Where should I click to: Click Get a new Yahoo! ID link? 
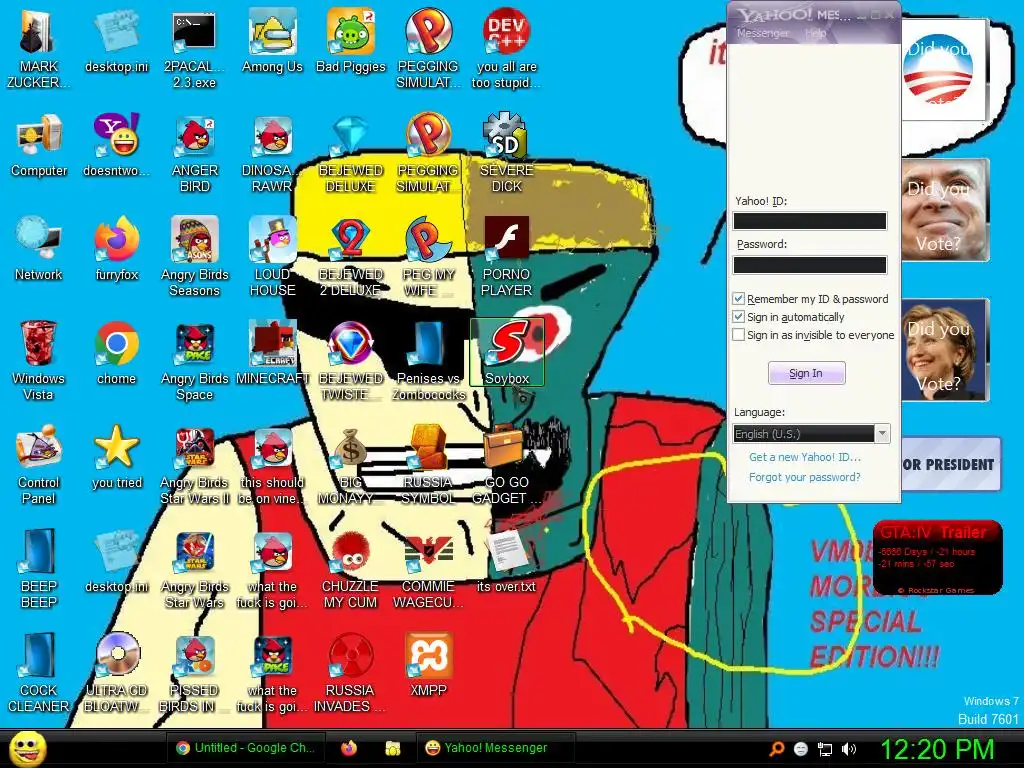point(805,457)
